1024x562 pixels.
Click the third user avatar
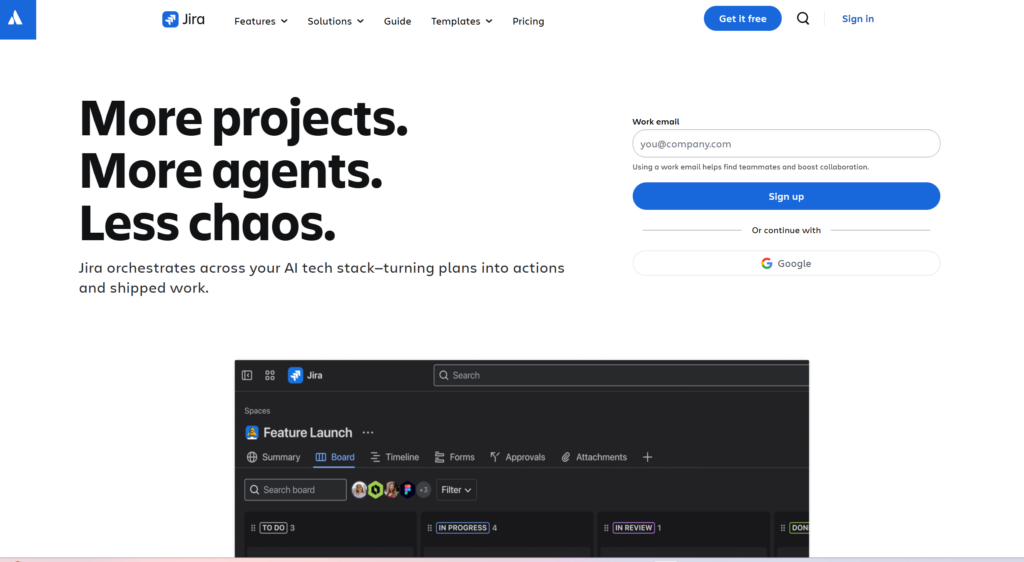click(x=391, y=490)
